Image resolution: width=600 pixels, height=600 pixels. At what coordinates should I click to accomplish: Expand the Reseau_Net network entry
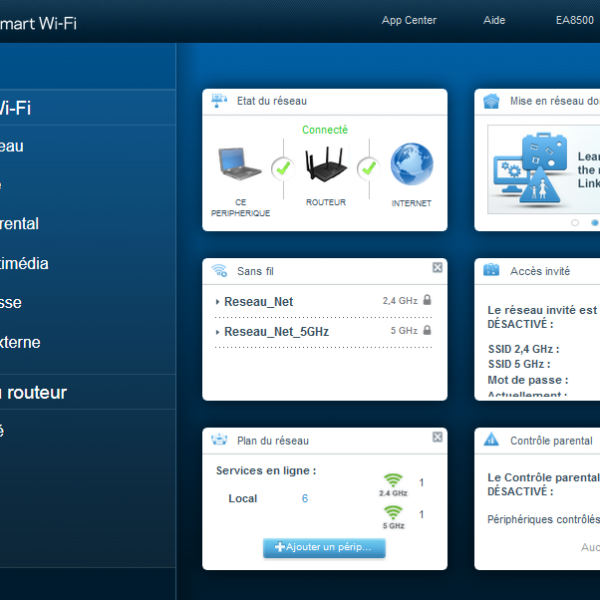click(x=218, y=301)
